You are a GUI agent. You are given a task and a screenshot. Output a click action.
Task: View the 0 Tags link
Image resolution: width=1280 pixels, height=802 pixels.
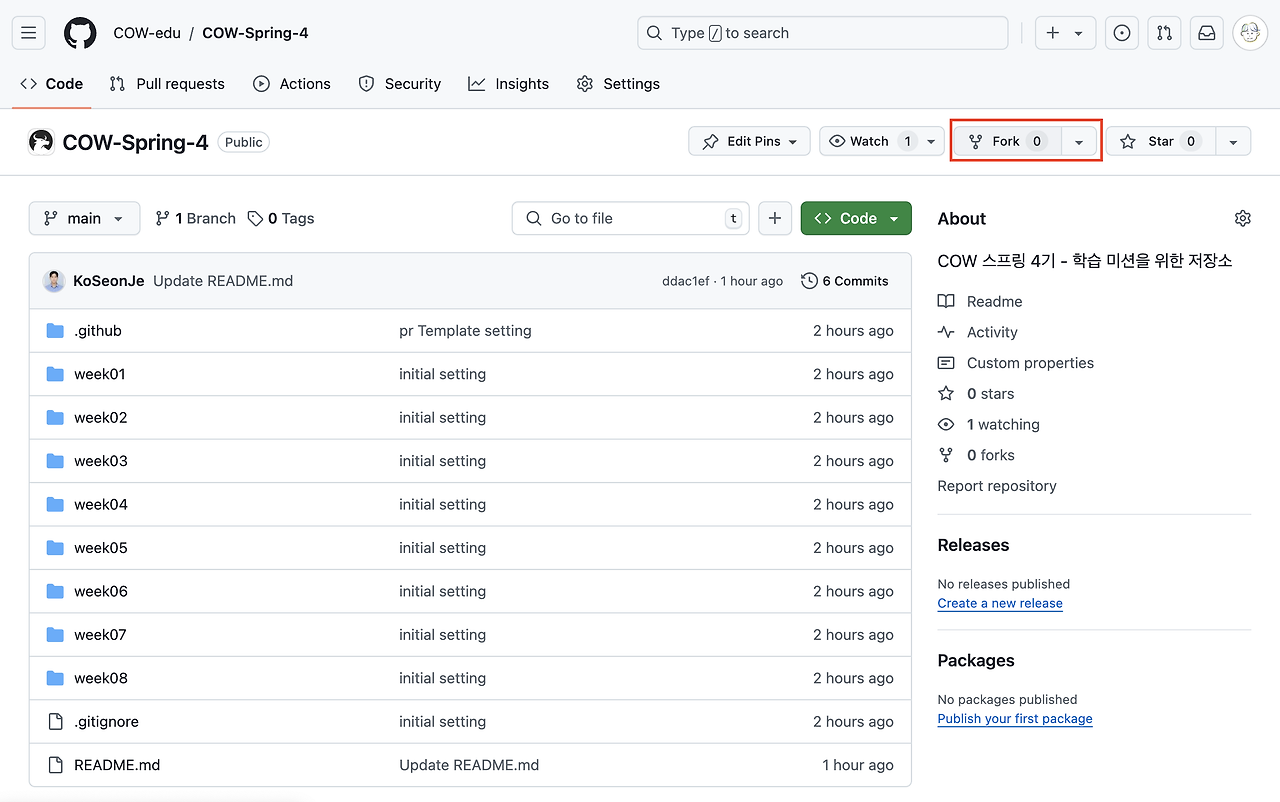[281, 218]
